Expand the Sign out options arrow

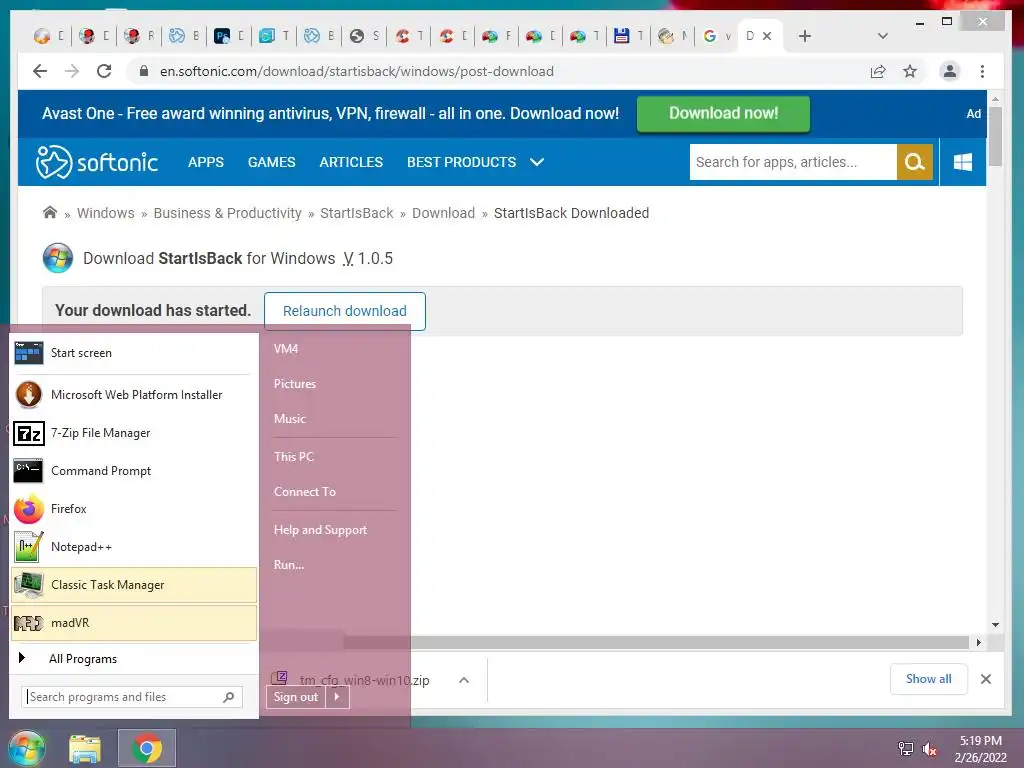pos(337,697)
